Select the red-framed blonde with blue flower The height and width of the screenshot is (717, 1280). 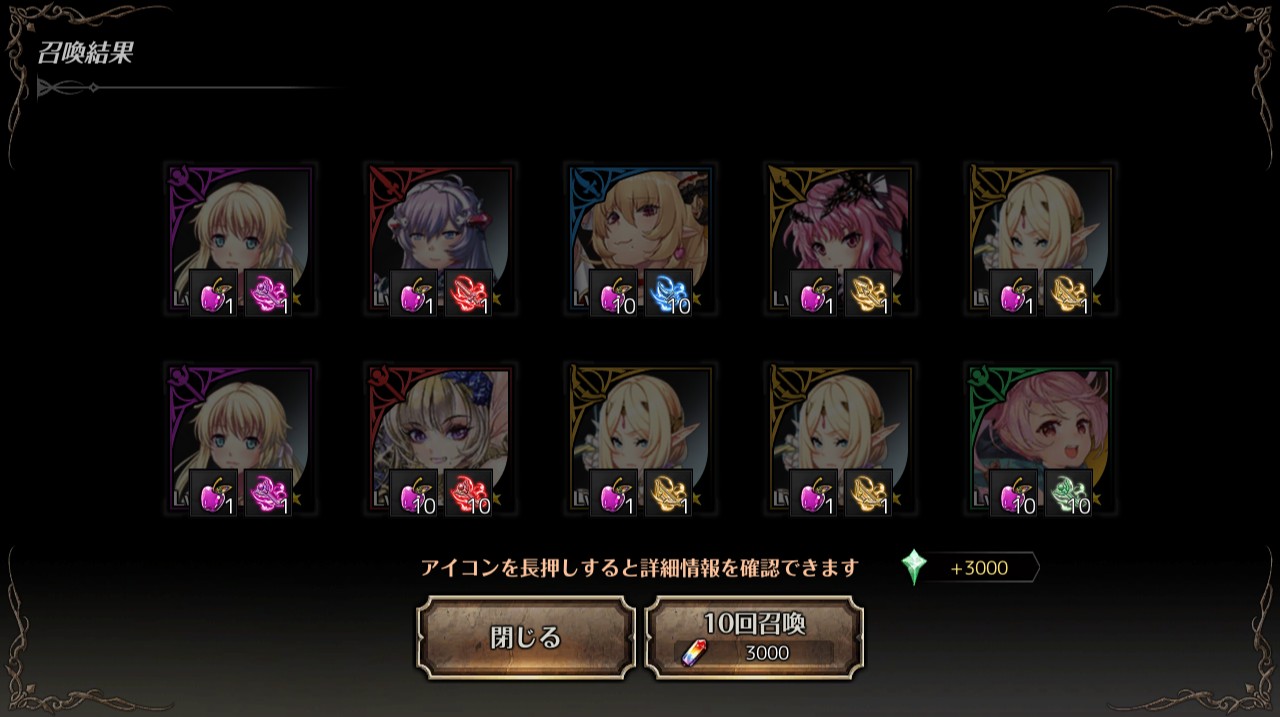[441, 439]
